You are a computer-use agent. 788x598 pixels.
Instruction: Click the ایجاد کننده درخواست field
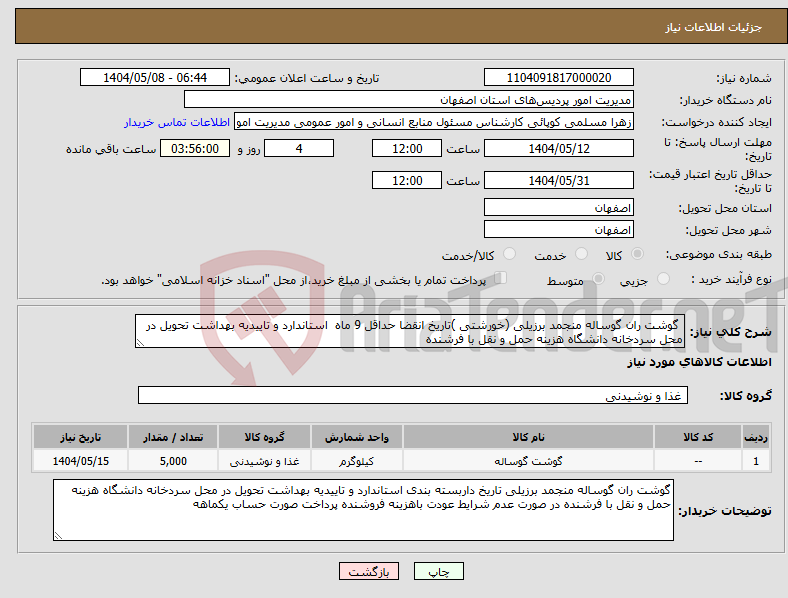434,122
